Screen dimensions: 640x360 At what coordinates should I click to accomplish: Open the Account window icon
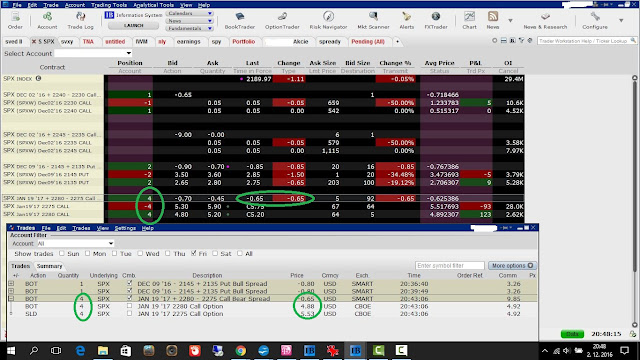click(47, 20)
